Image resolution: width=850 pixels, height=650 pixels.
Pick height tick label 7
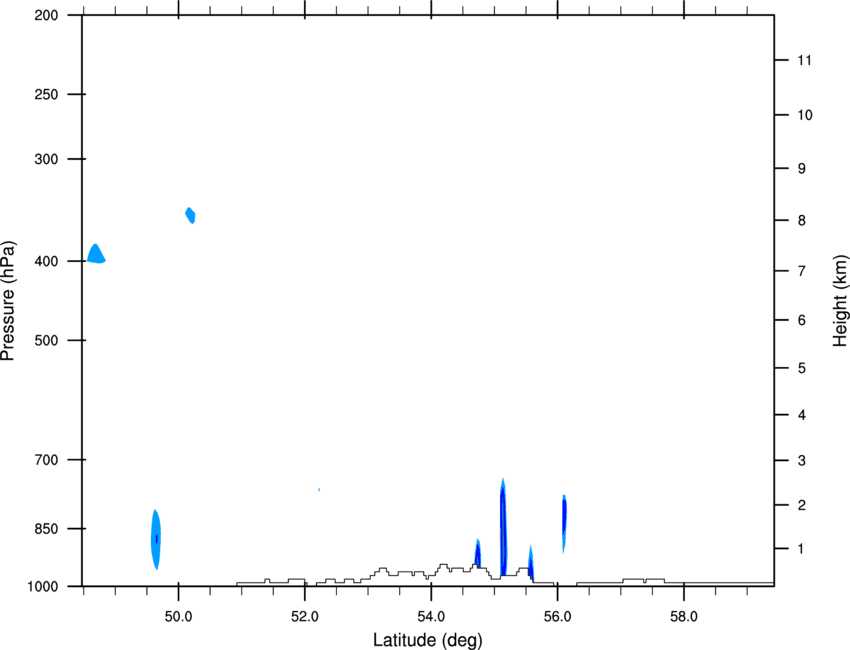801,271
